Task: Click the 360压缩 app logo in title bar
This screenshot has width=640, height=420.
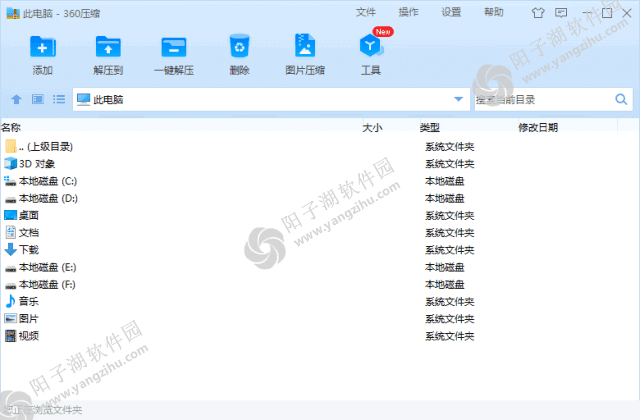Action: pos(13,13)
